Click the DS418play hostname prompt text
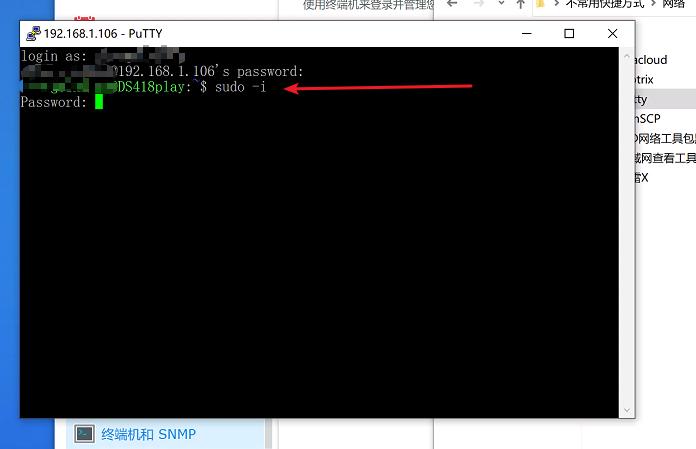 [151, 87]
